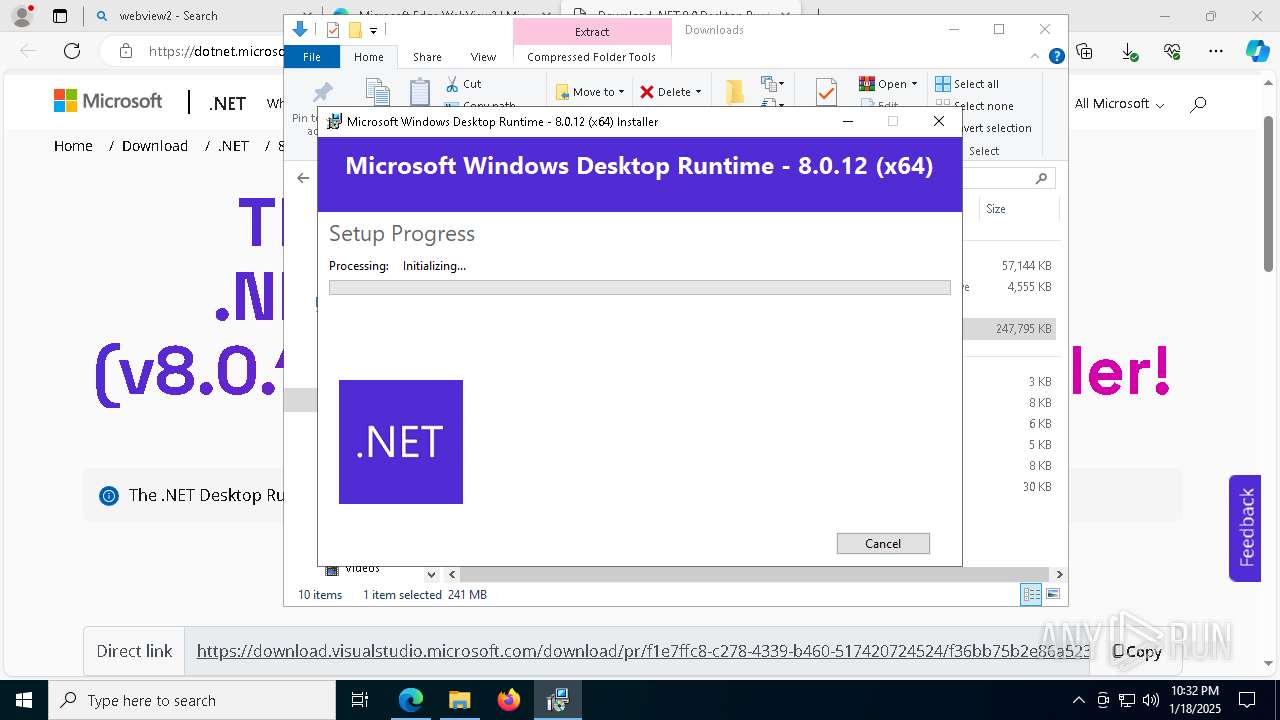Screen dimensions: 1280x720
Task: Expand navigation pane down arrow near Videos
Action: 431,574
